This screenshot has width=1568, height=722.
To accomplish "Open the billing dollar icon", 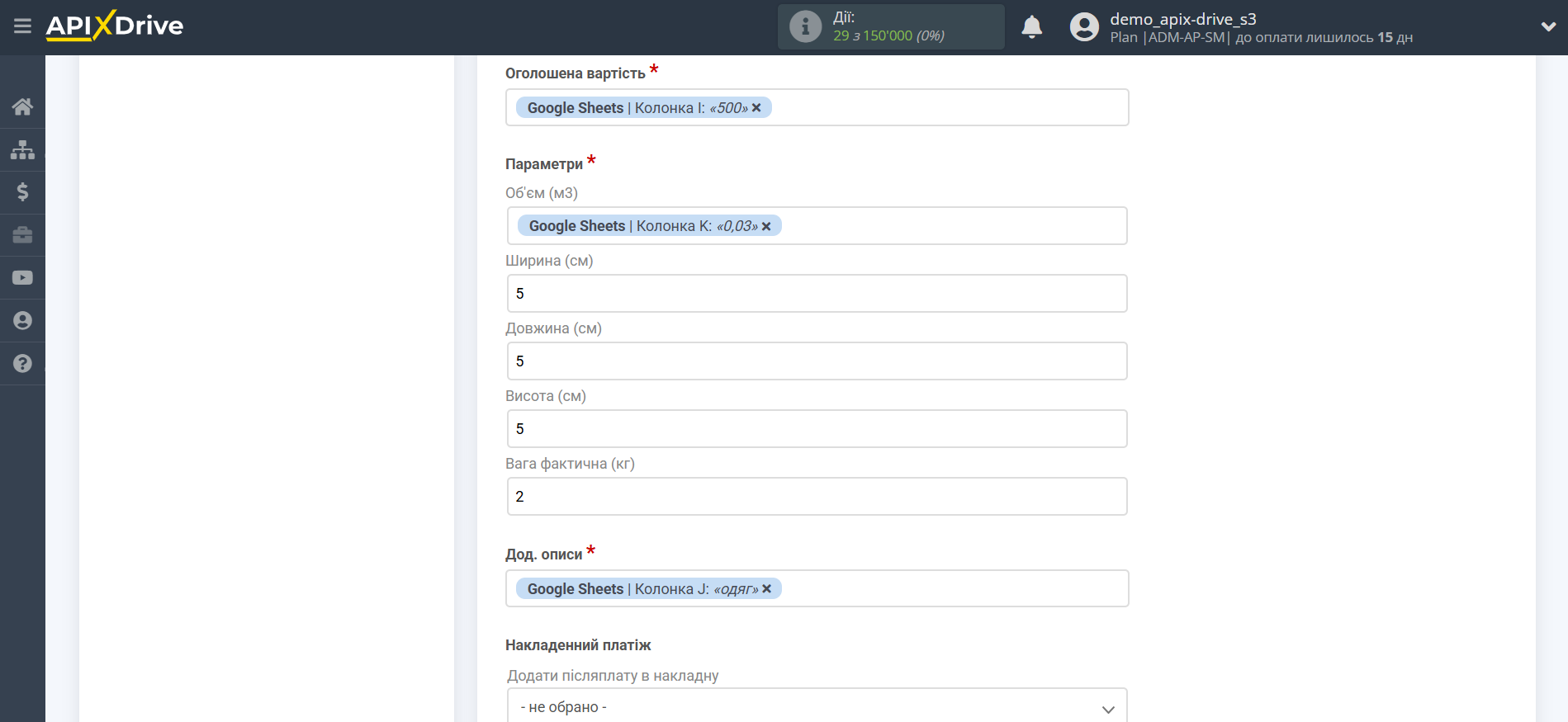I will point(22,192).
